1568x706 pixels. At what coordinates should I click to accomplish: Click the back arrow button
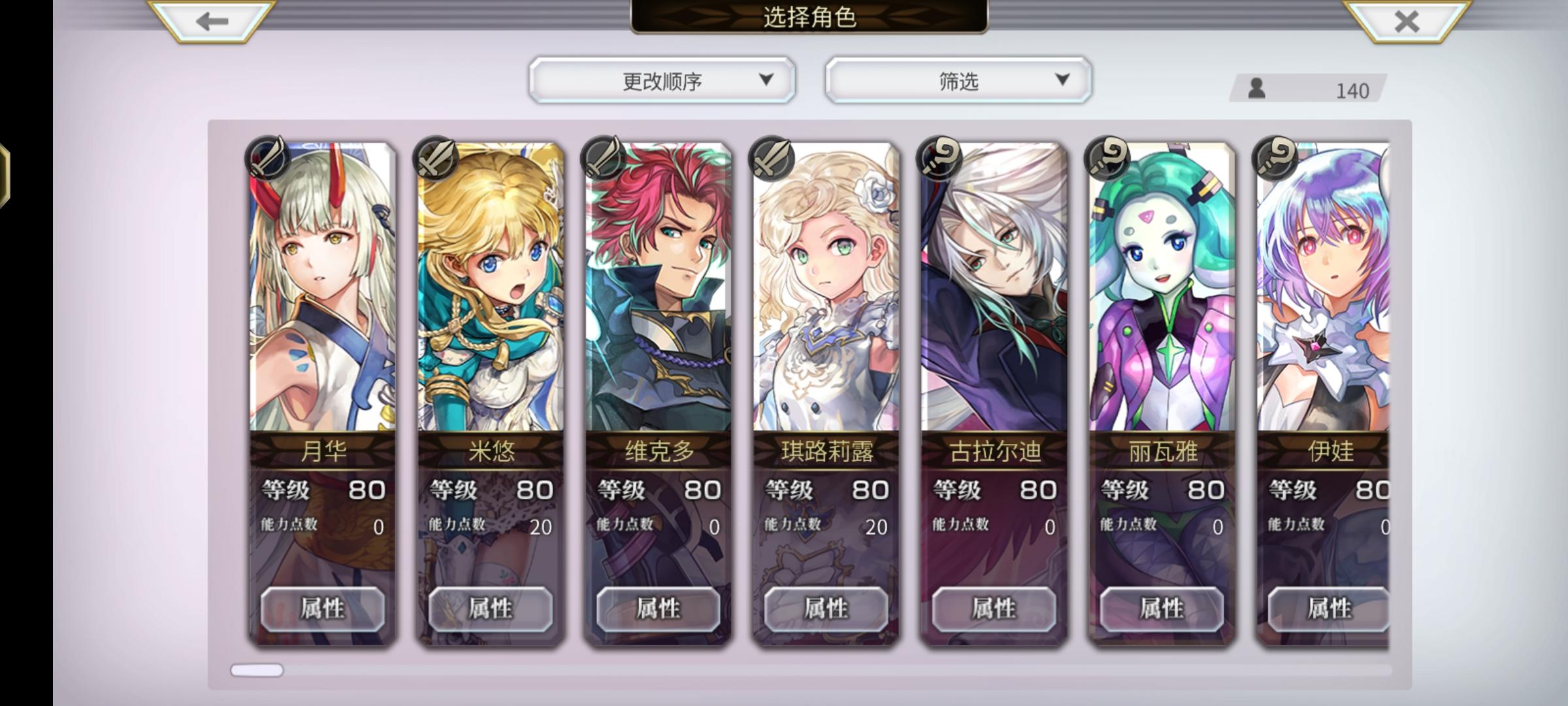[211, 21]
